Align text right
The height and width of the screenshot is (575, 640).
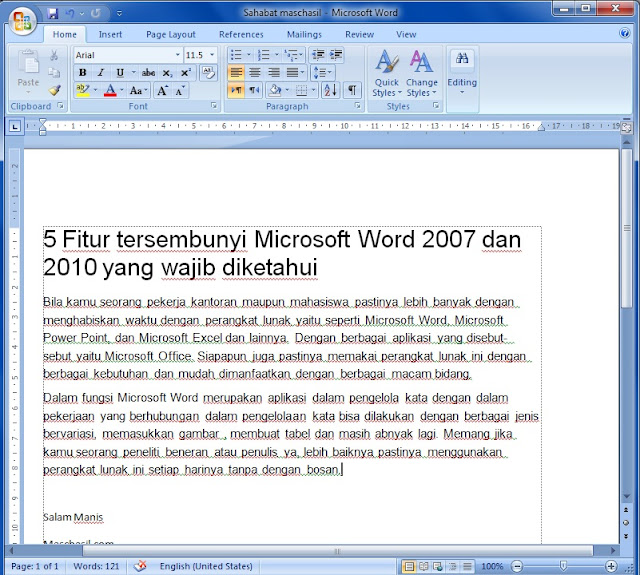pyautogui.click(x=273, y=73)
